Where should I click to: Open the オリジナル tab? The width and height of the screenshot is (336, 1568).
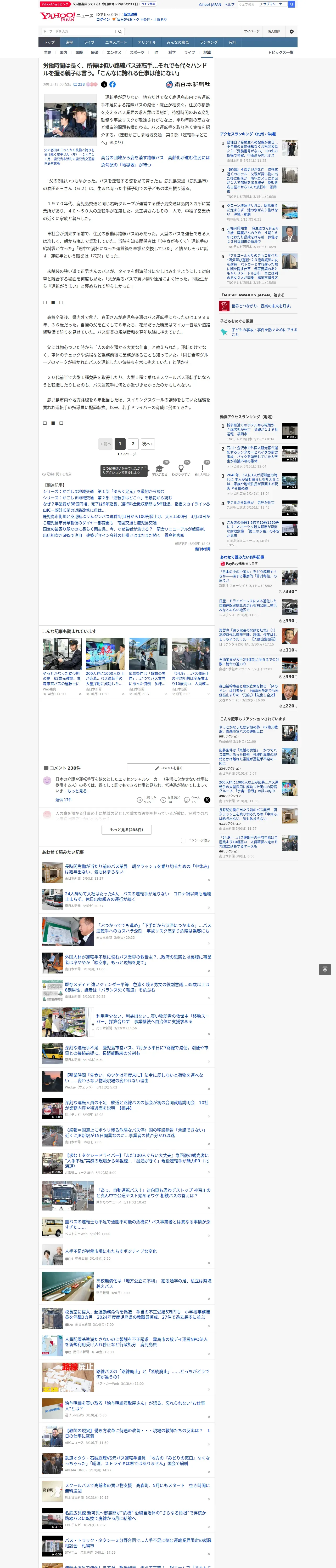(x=147, y=43)
